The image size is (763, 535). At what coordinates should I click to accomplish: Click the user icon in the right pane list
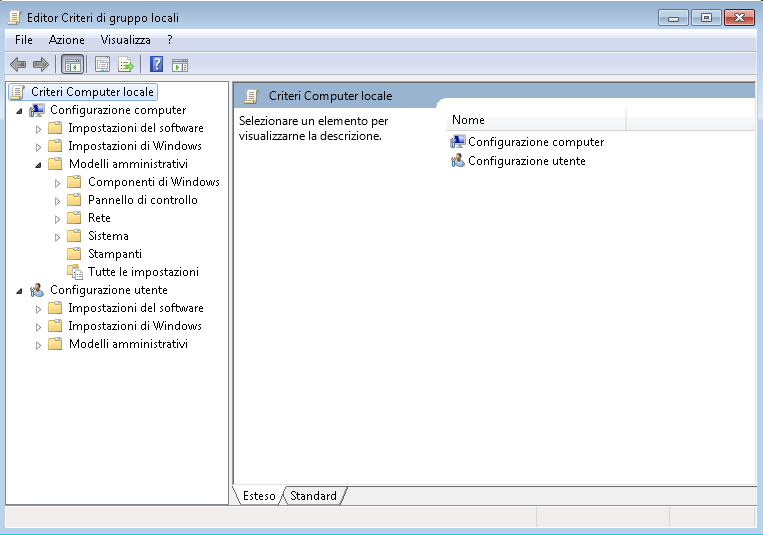(457, 161)
